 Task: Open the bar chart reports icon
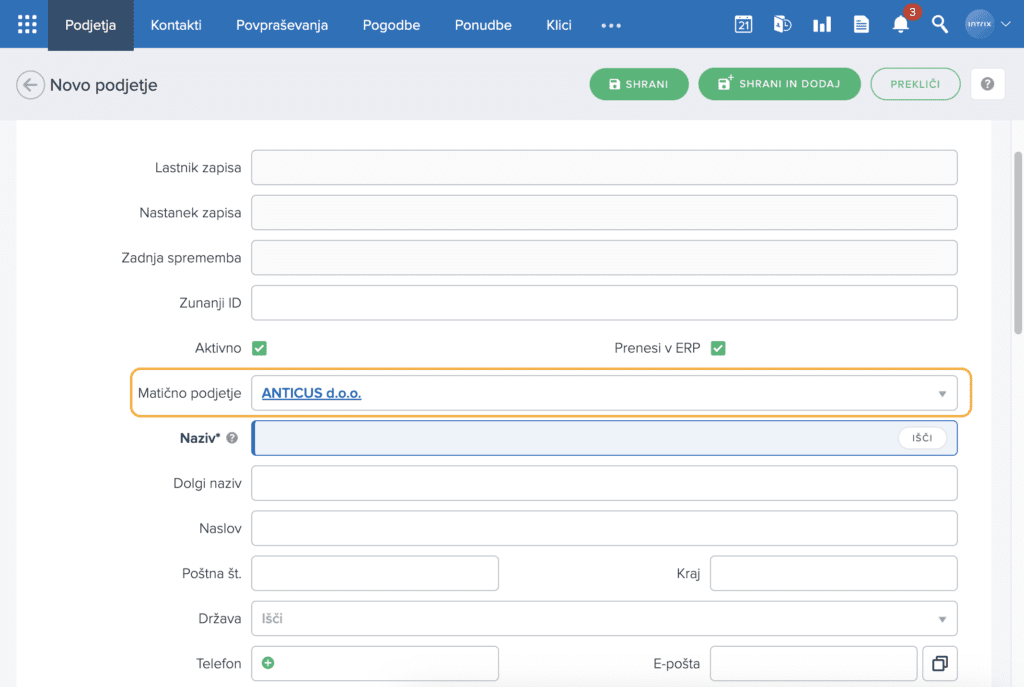click(x=822, y=25)
